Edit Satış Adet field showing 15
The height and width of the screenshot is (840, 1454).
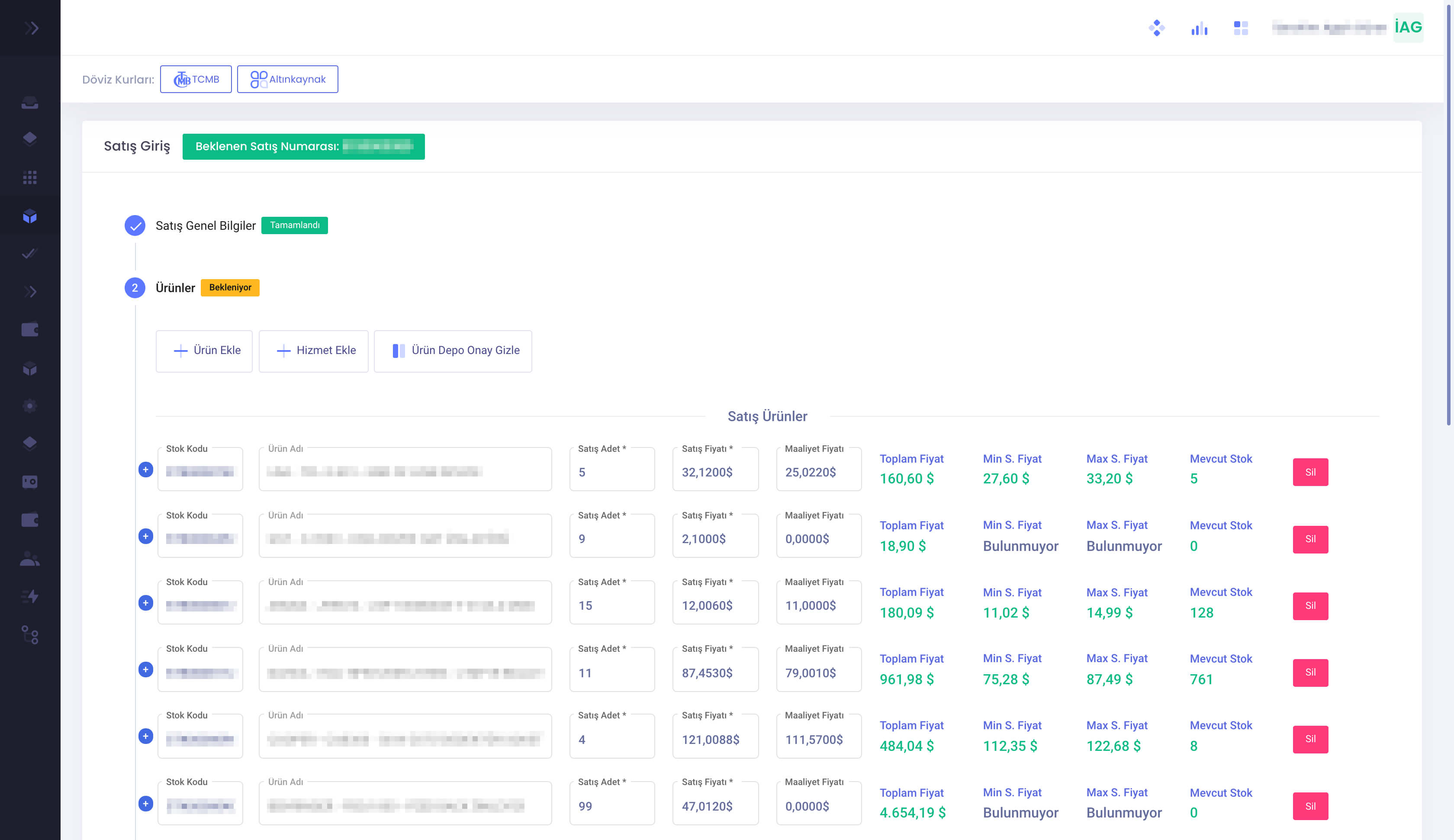click(612, 603)
